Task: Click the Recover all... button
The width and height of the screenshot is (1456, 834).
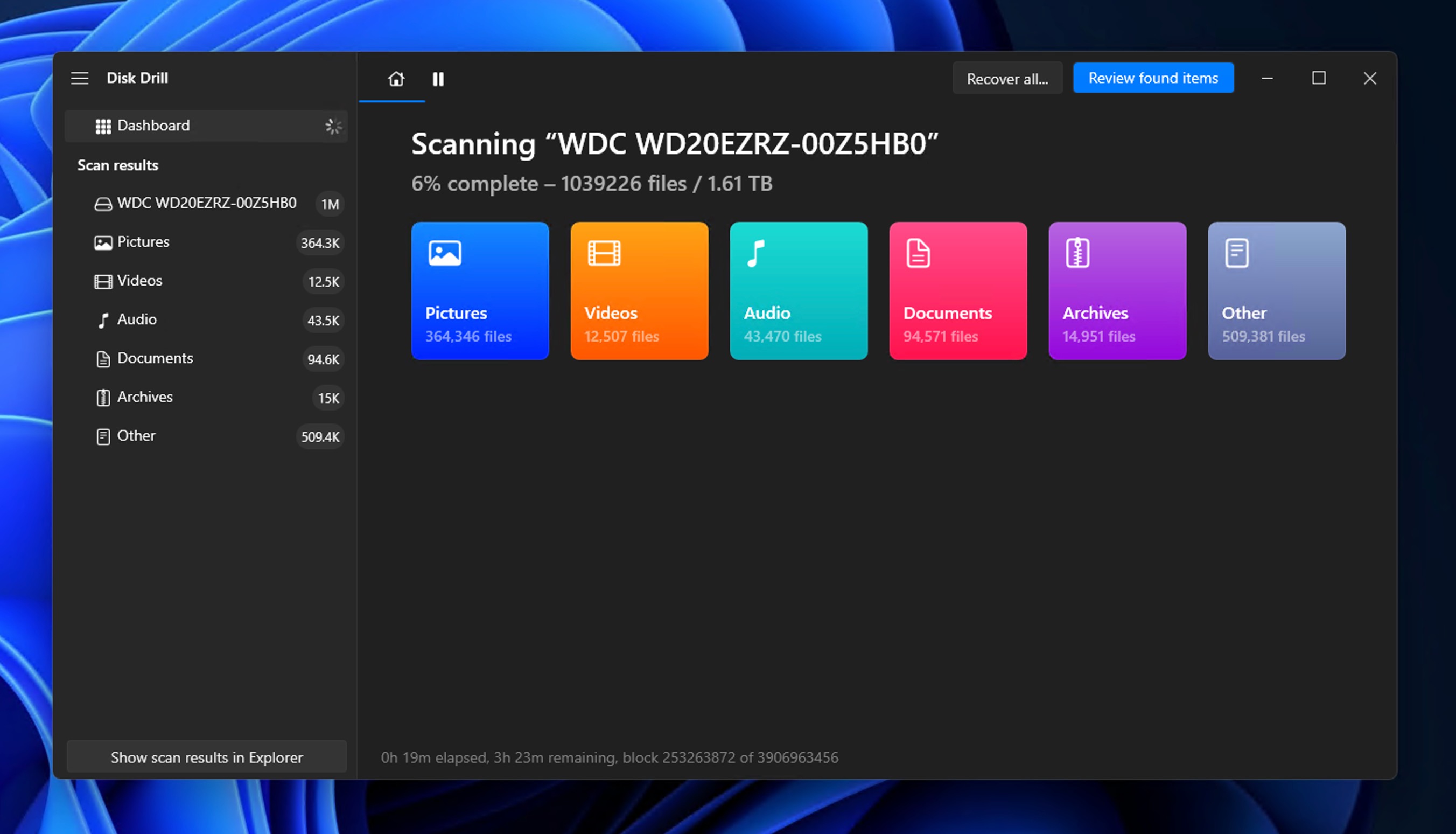Action: tap(1007, 78)
